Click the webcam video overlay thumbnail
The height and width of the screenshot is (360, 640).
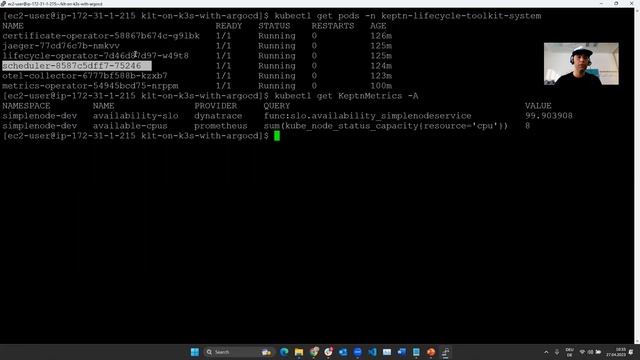(581, 64)
